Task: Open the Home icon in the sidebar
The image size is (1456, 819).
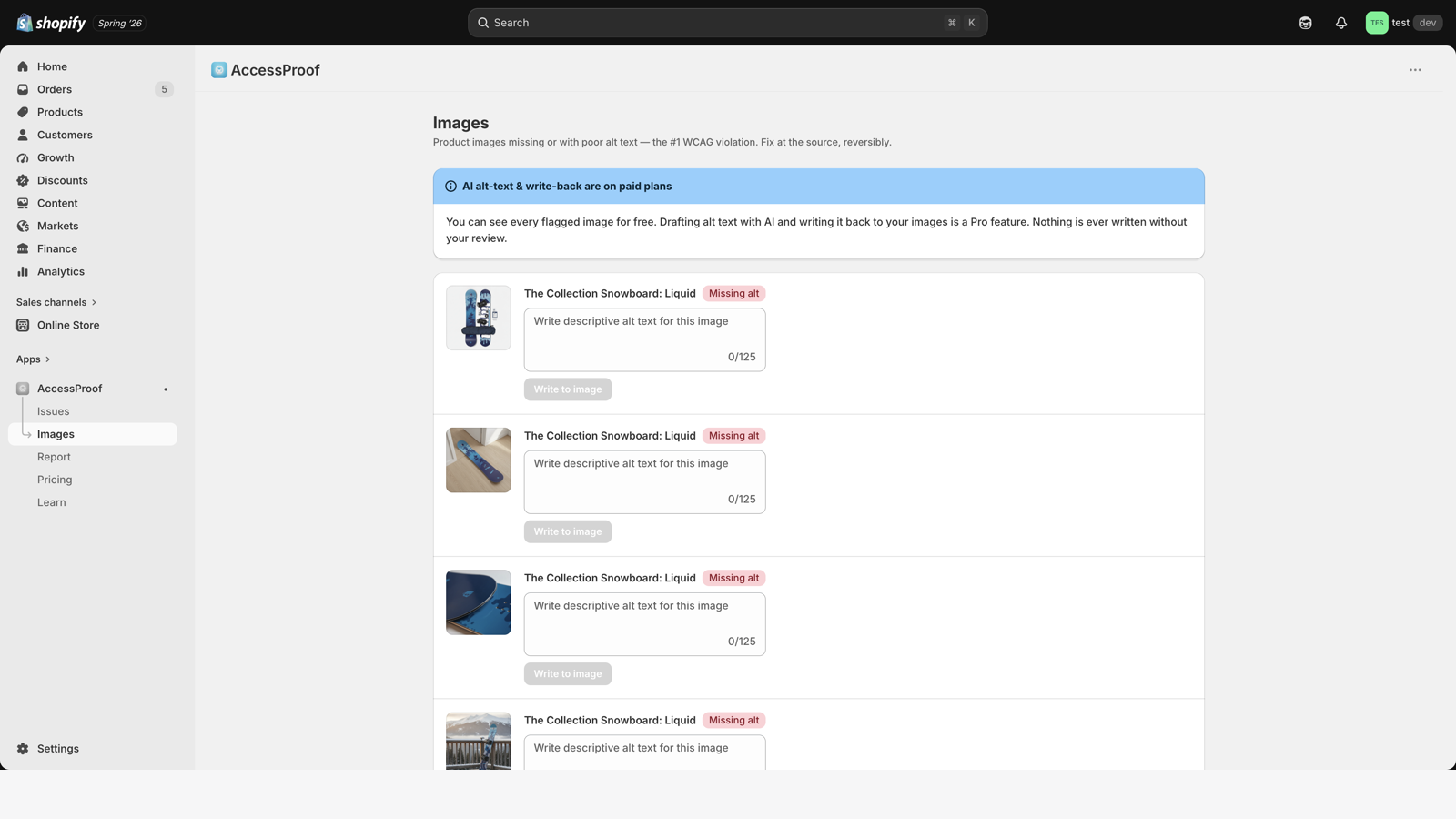Action: pyautogui.click(x=23, y=66)
